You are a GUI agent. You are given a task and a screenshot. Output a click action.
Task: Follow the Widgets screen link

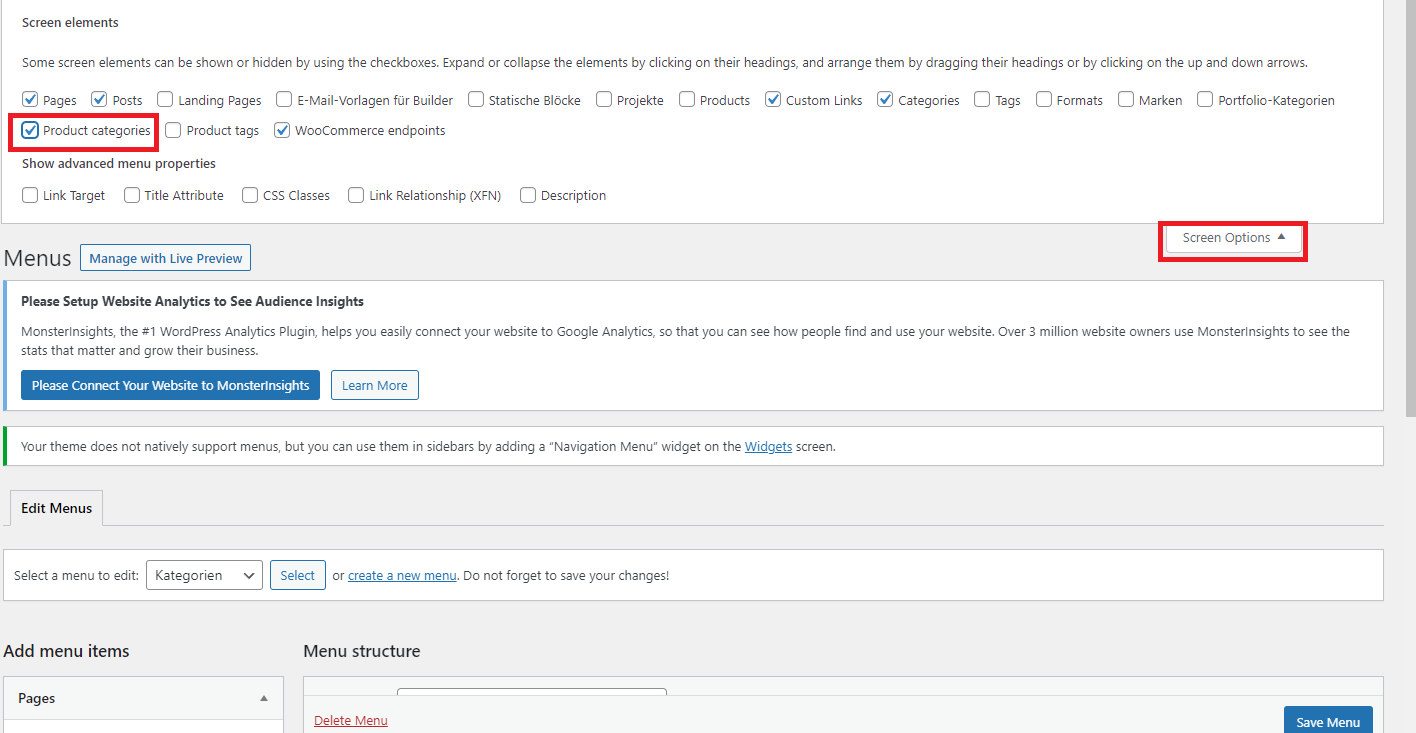click(x=768, y=447)
